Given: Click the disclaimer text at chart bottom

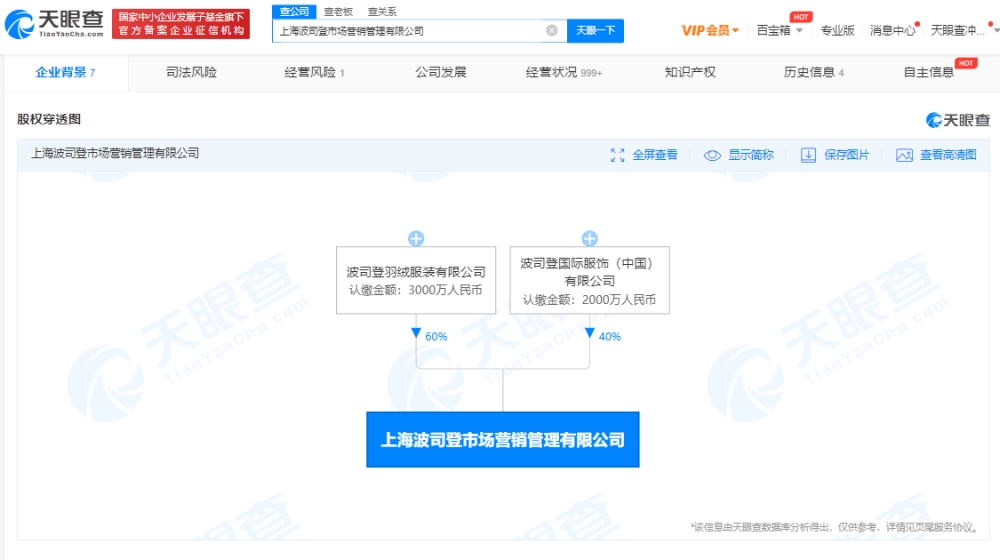Looking at the screenshot, I should coord(834,527).
